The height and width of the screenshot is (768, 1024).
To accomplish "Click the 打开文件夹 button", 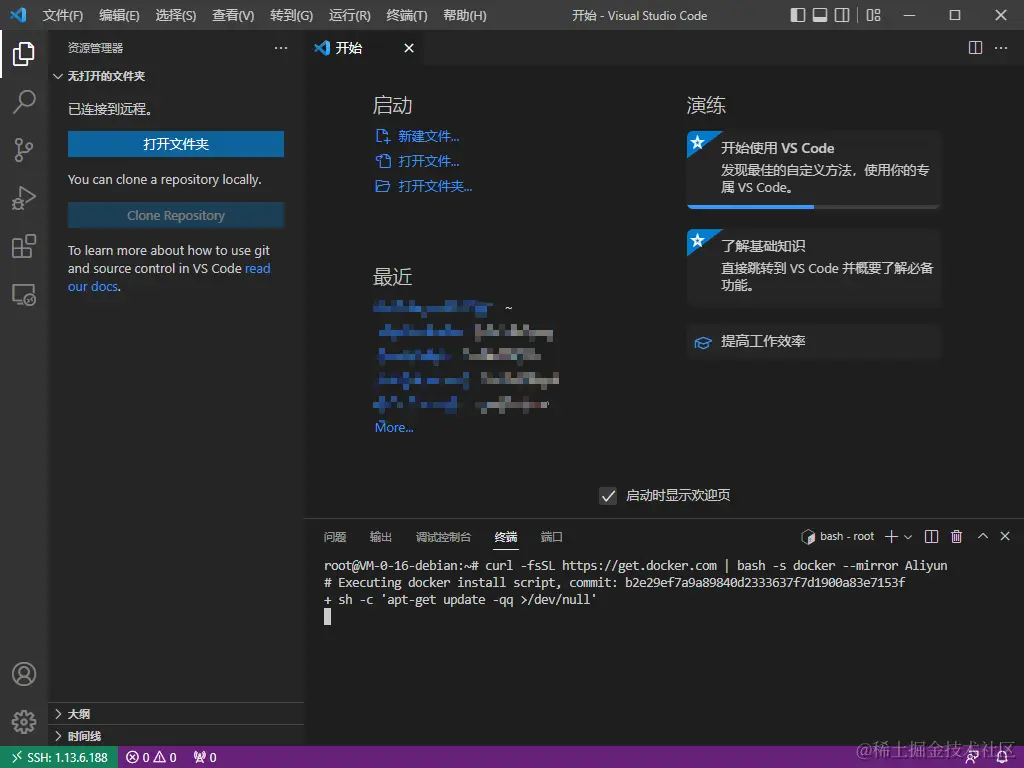I will click(x=176, y=144).
